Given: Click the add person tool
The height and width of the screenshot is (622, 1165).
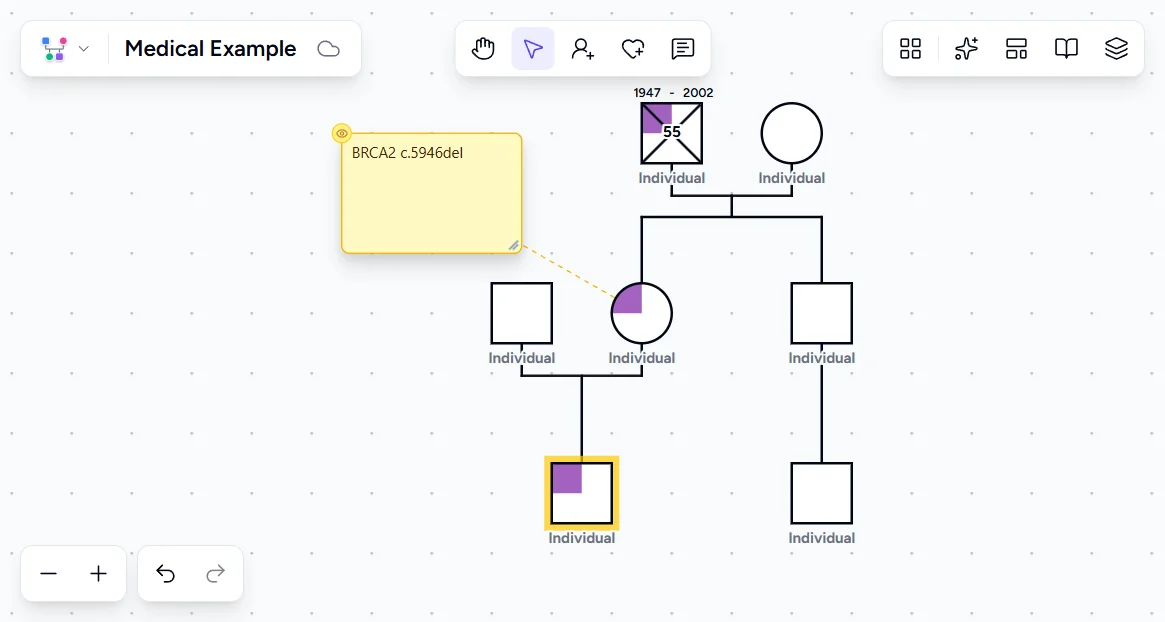Looking at the screenshot, I should tap(582, 49).
